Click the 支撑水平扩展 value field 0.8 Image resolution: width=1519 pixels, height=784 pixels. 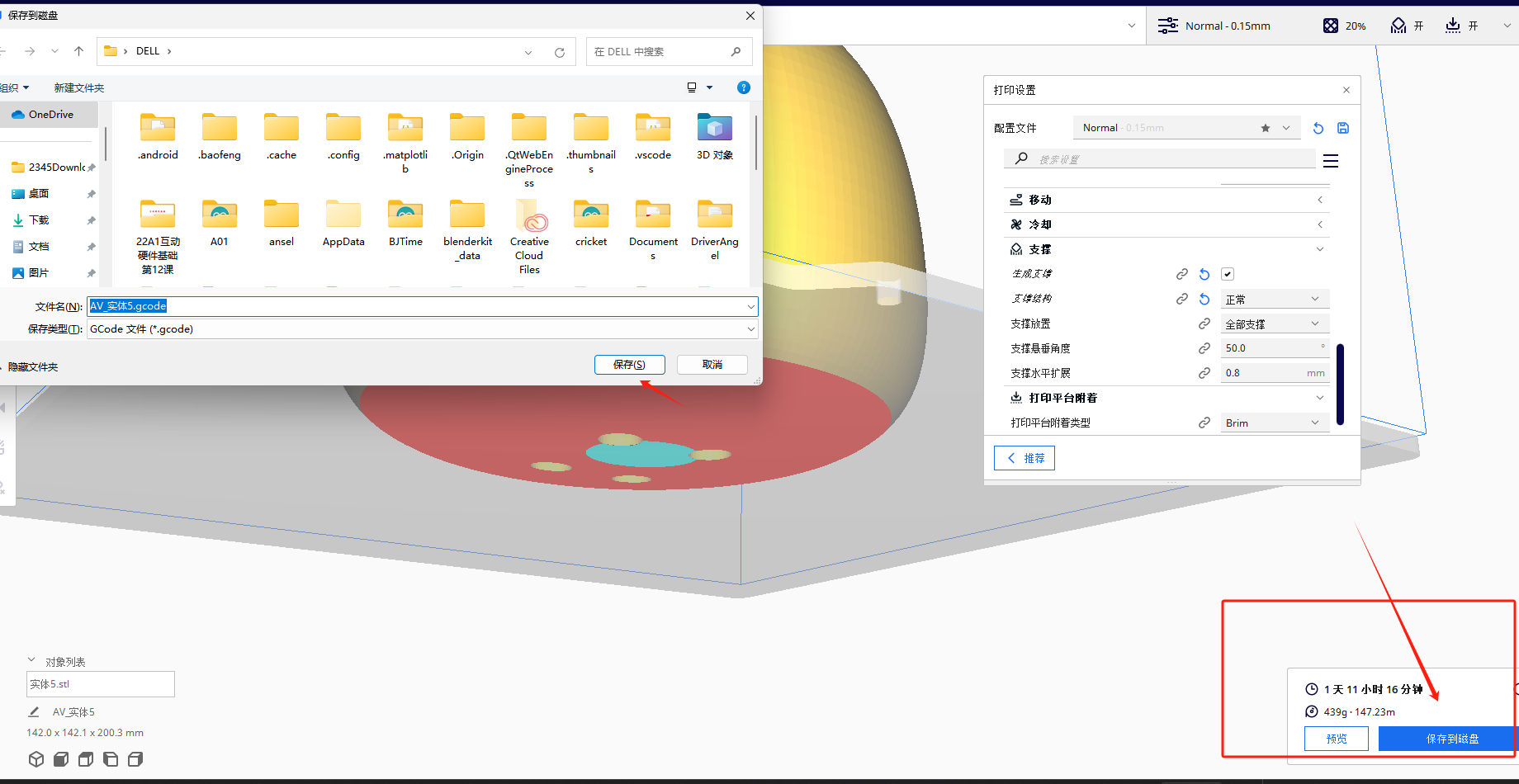(x=1275, y=373)
